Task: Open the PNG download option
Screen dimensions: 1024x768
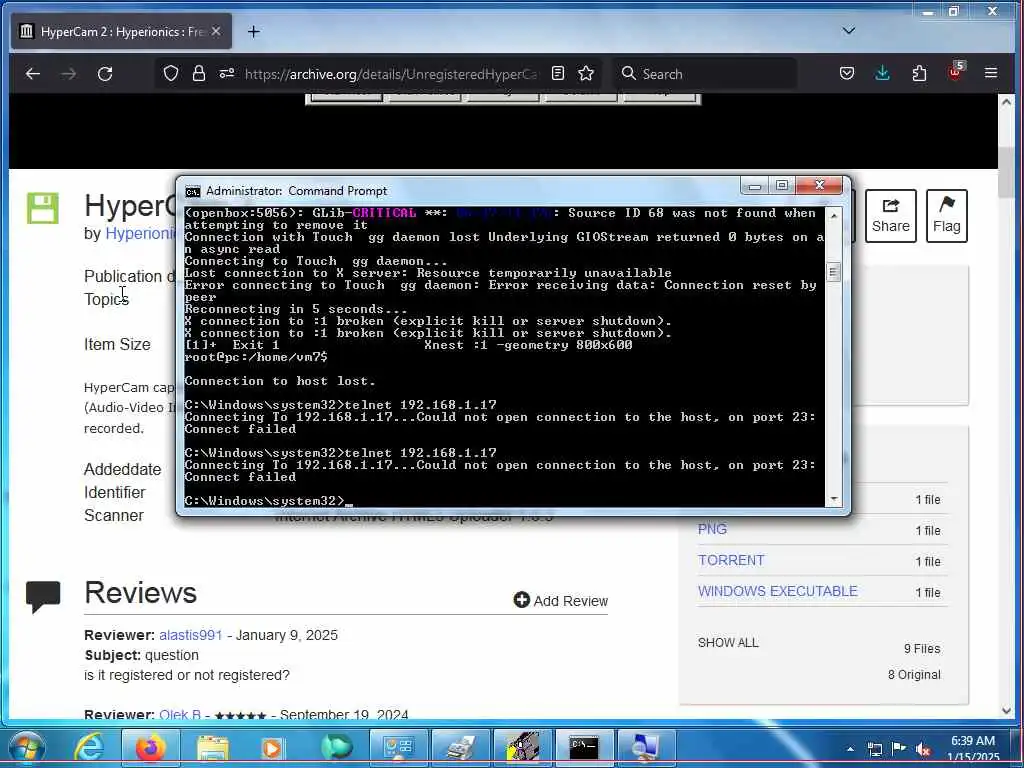Action: tap(712, 529)
